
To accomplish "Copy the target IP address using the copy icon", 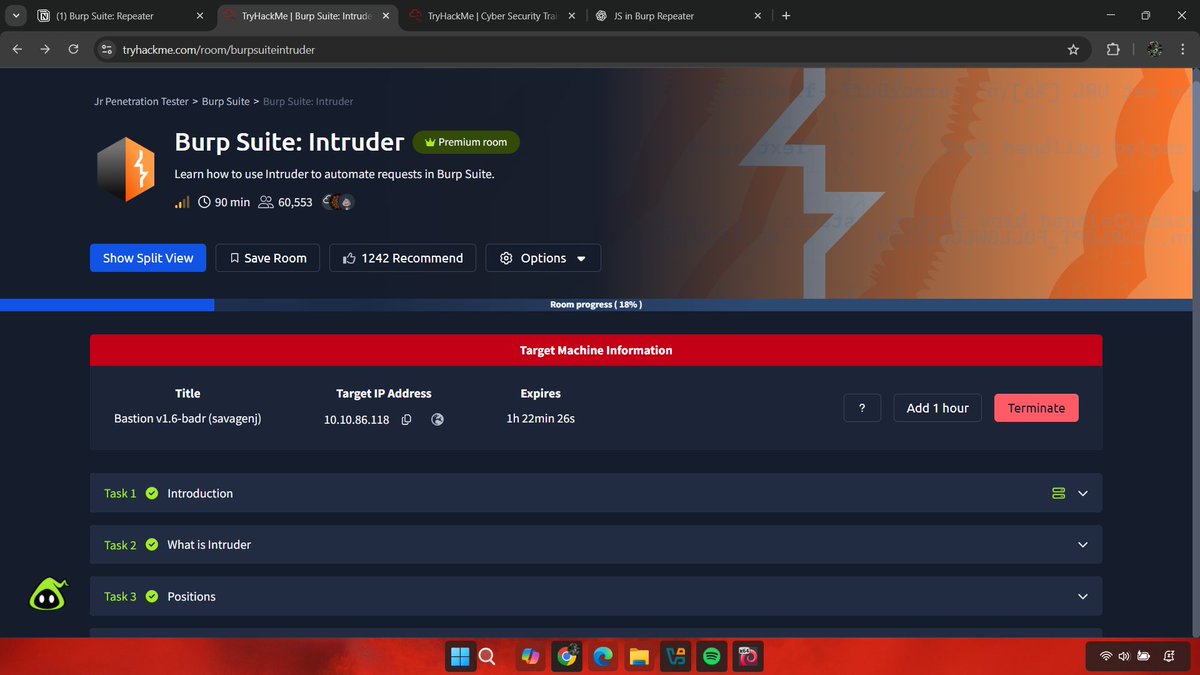I will coord(406,419).
